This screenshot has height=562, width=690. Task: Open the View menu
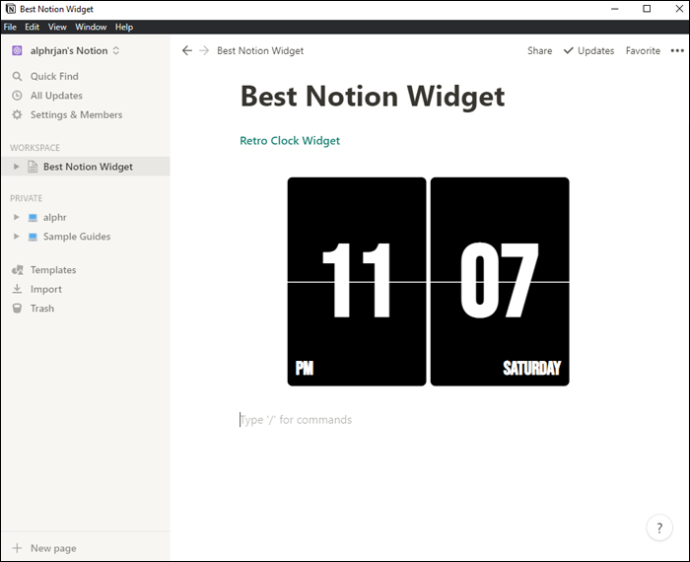click(57, 27)
